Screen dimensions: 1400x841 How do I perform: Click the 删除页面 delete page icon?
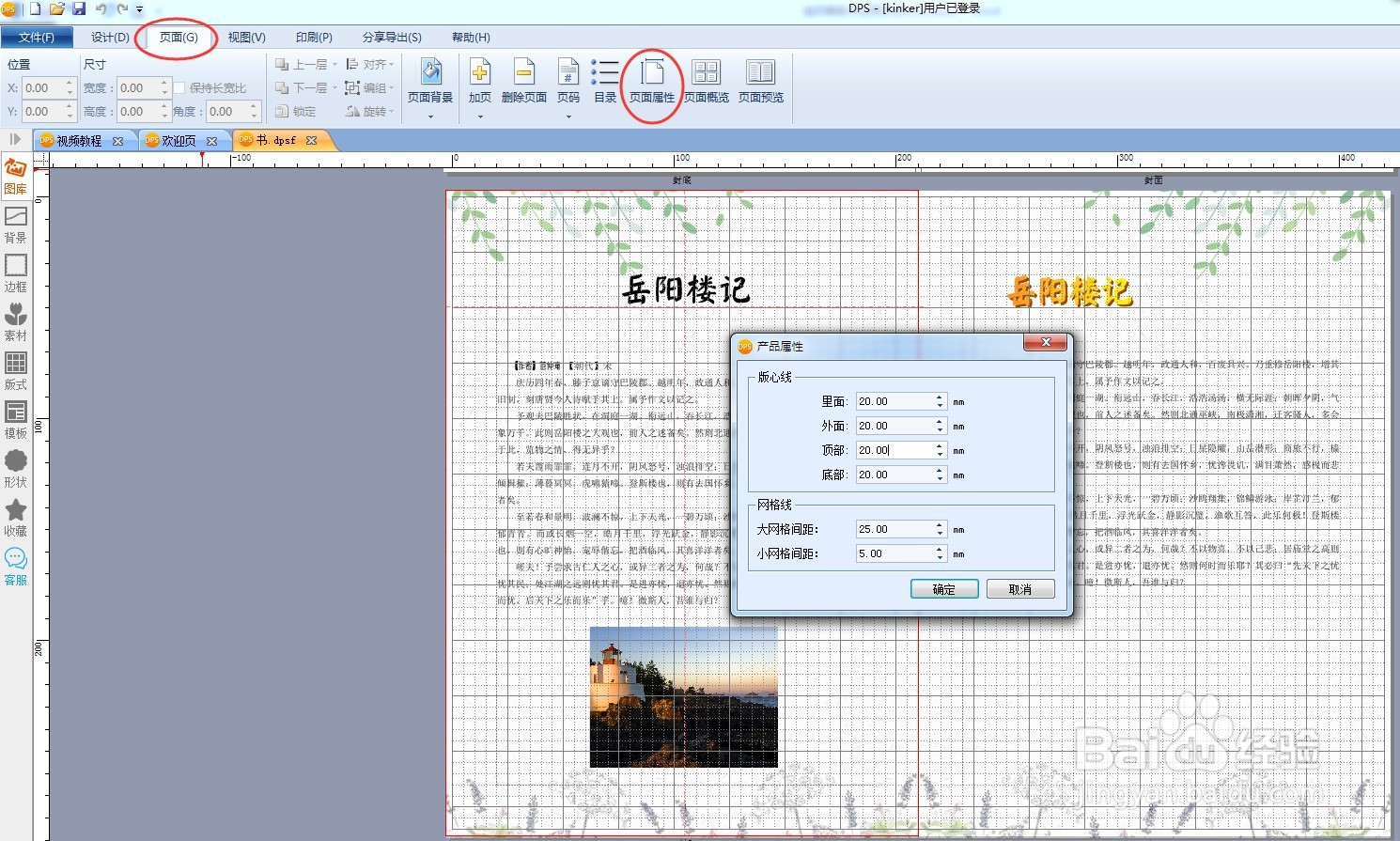(524, 72)
